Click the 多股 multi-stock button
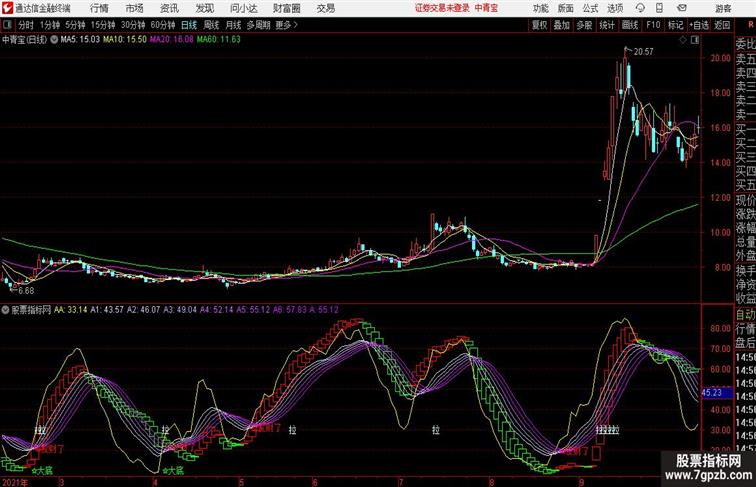The image size is (756, 487). point(584,25)
